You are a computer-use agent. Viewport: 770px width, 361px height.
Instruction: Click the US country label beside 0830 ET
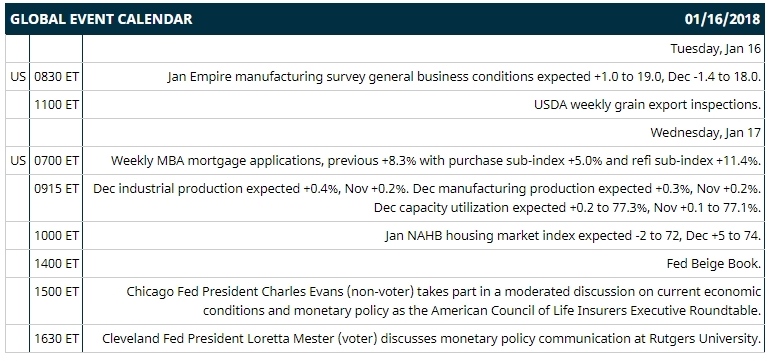[x=18, y=77]
